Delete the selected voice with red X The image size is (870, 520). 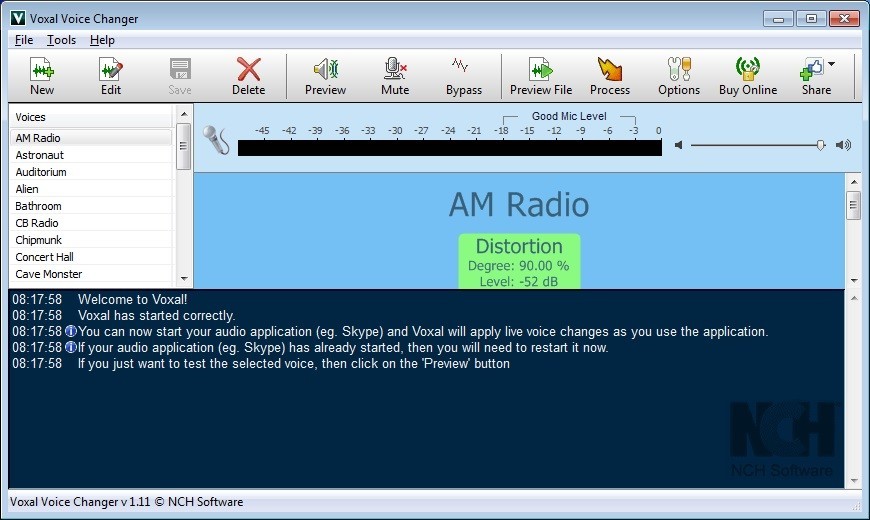248,76
